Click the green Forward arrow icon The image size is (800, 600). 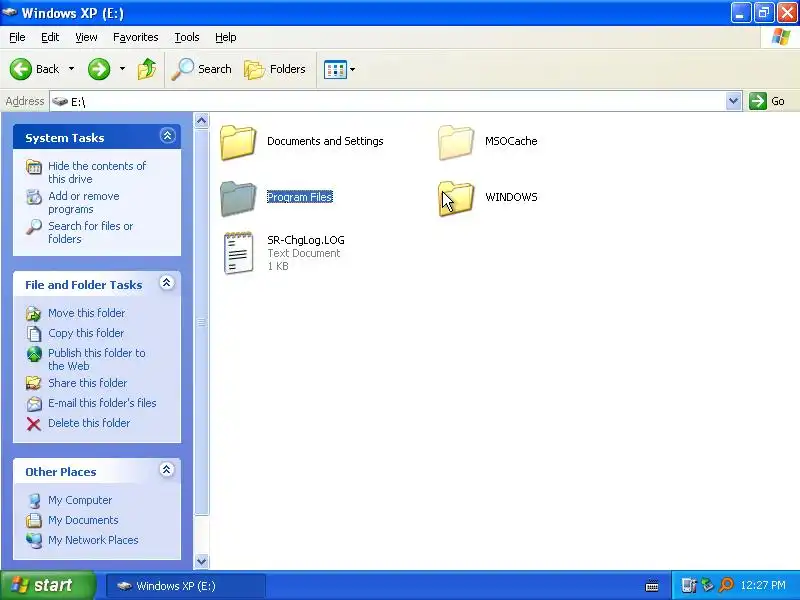pos(98,69)
